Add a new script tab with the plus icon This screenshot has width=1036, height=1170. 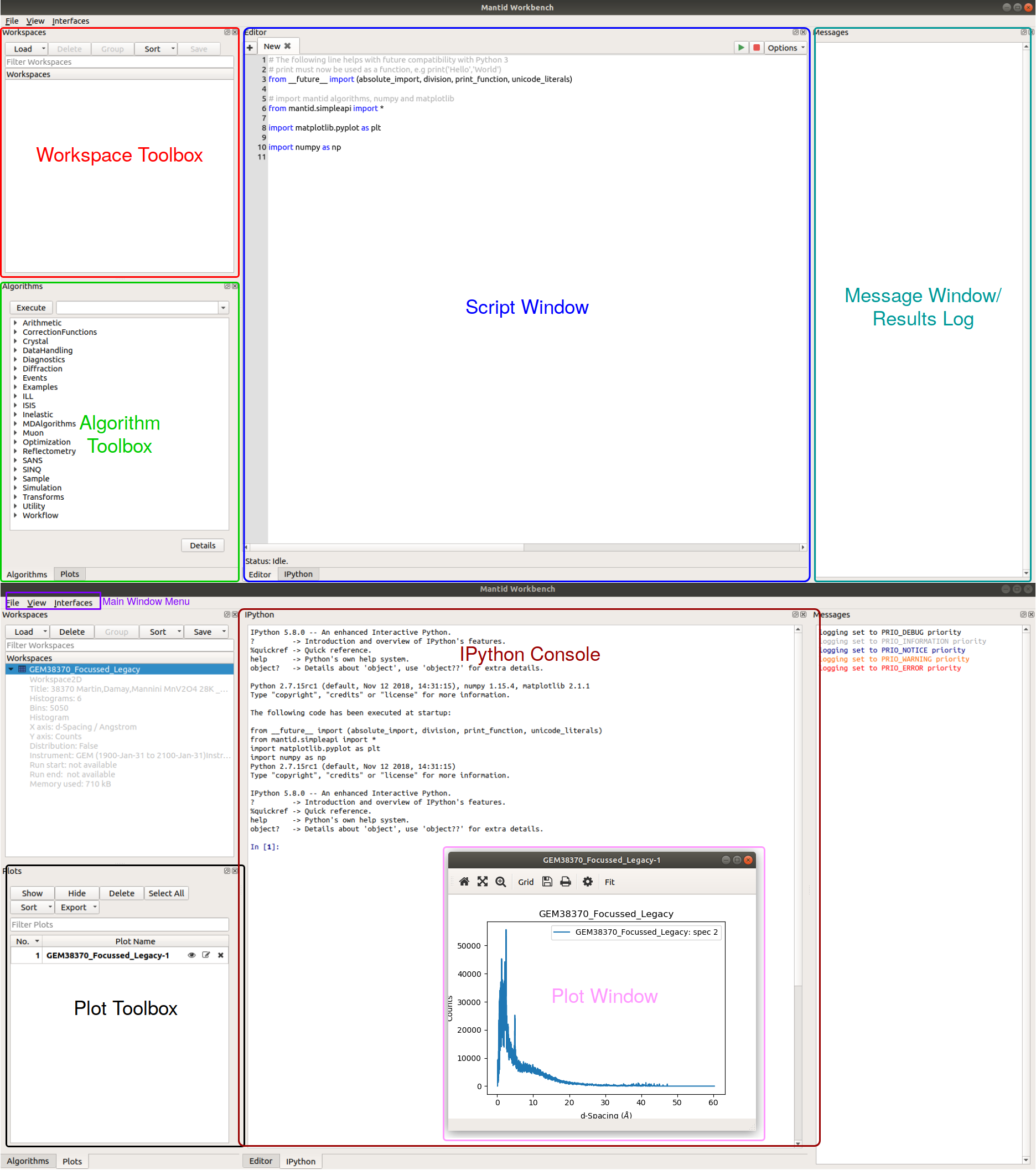coord(250,46)
